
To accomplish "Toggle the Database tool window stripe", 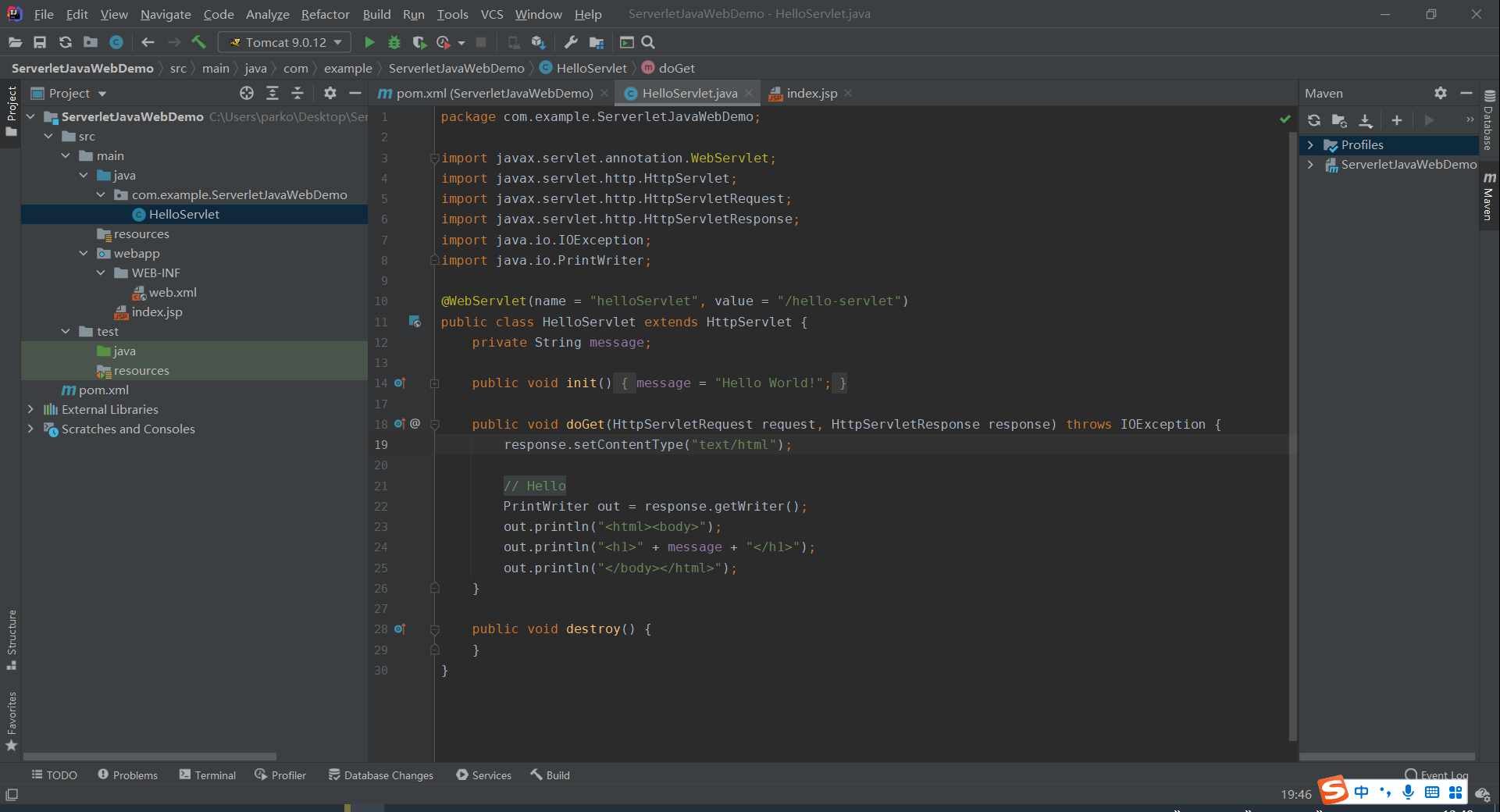I will point(1489,120).
